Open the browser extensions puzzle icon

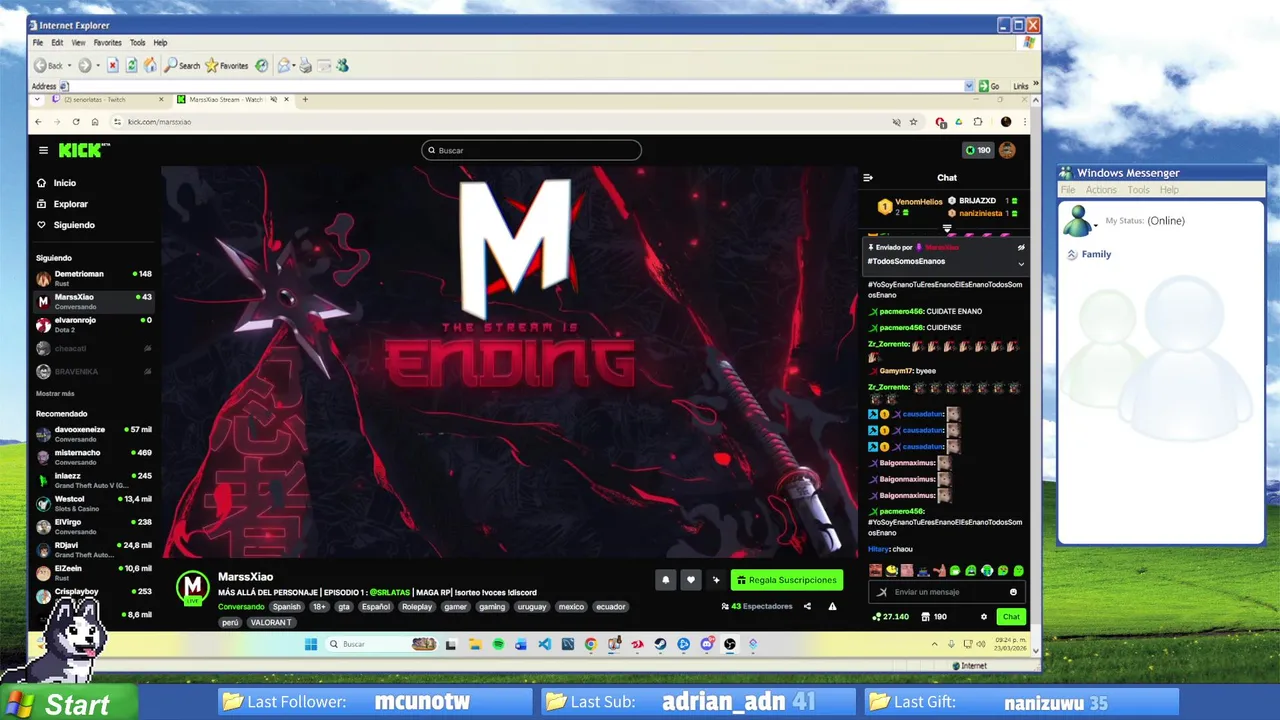[x=978, y=122]
